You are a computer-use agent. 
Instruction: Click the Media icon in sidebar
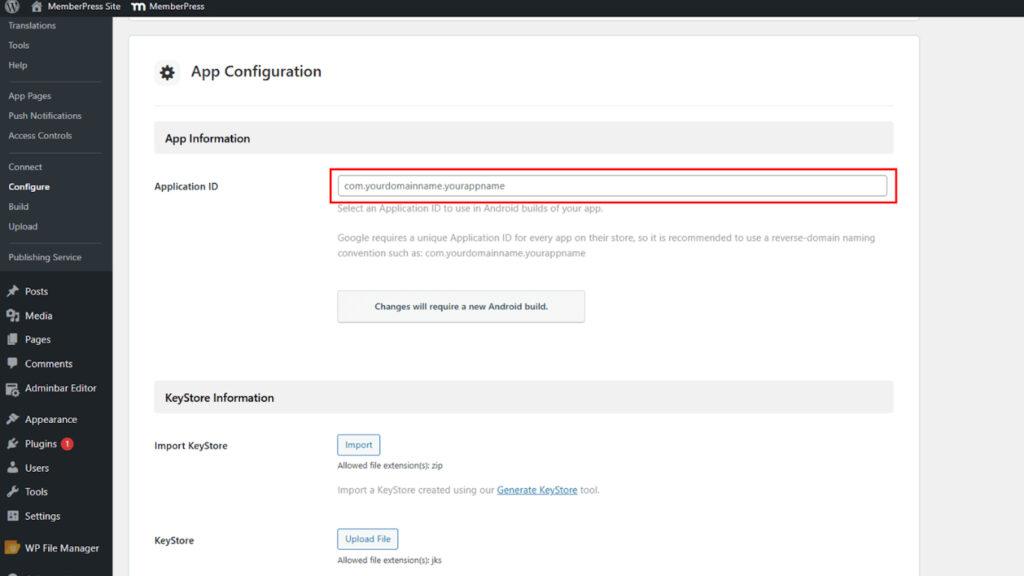click(13, 316)
